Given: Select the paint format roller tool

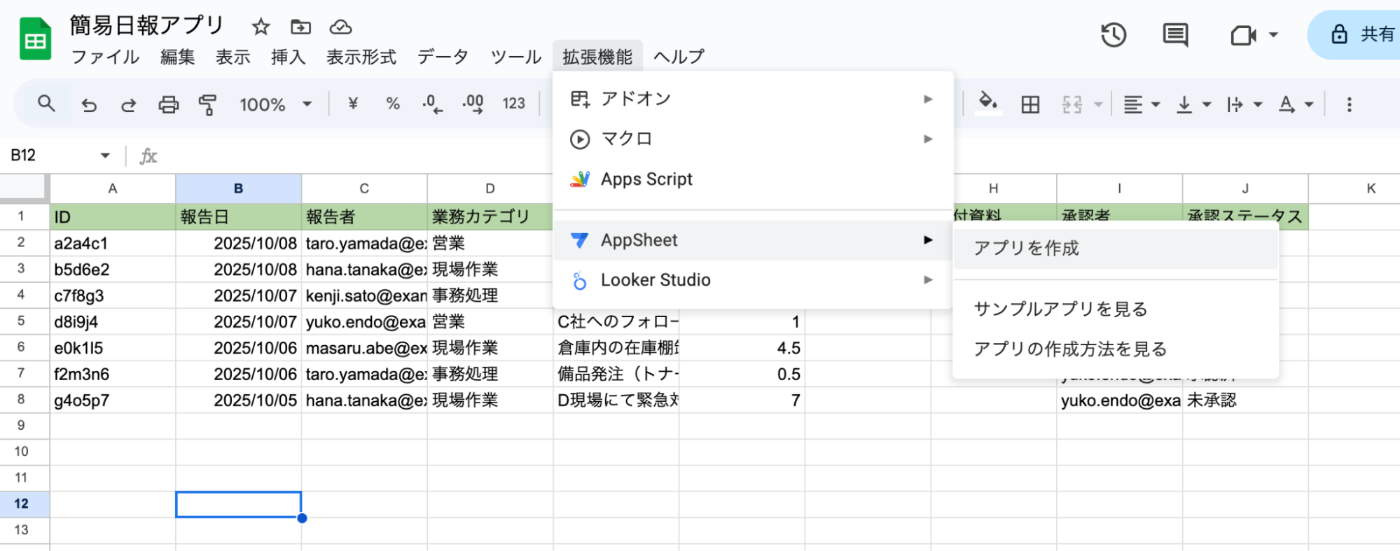Looking at the screenshot, I should pyautogui.click(x=208, y=104).
